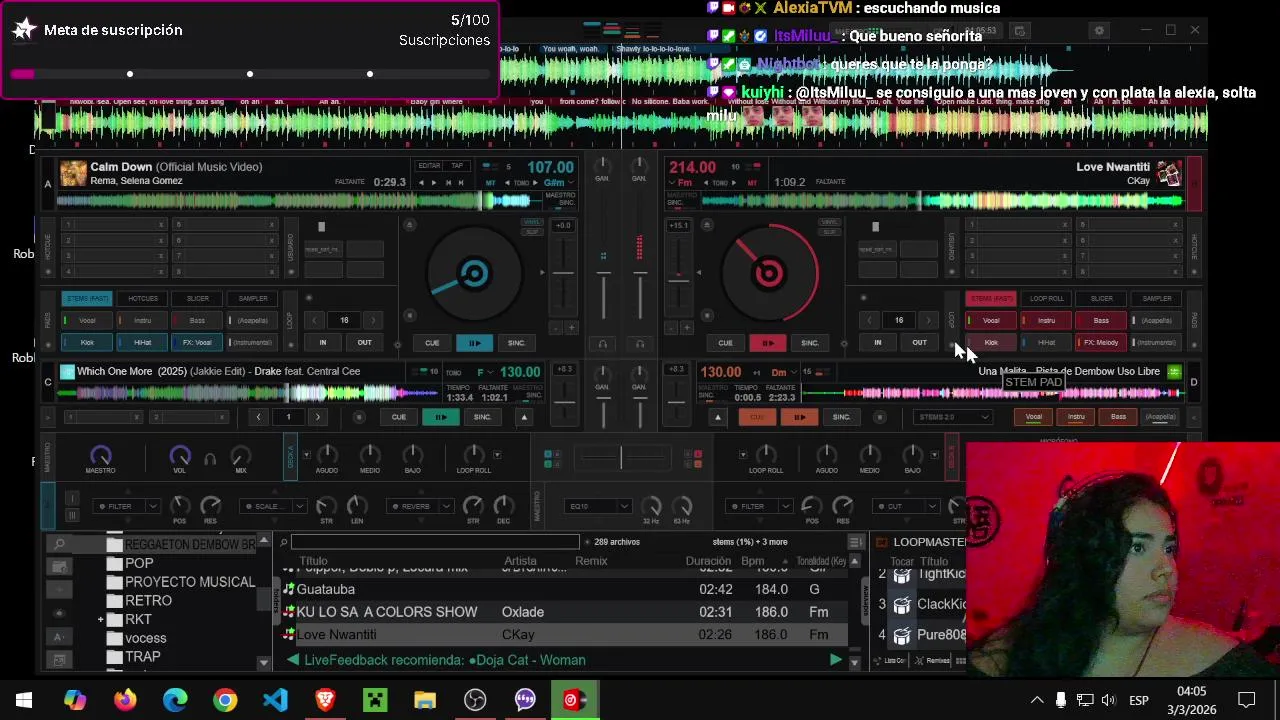Pause deck B with red play/pause button
1280x720 pixels.
767,343
